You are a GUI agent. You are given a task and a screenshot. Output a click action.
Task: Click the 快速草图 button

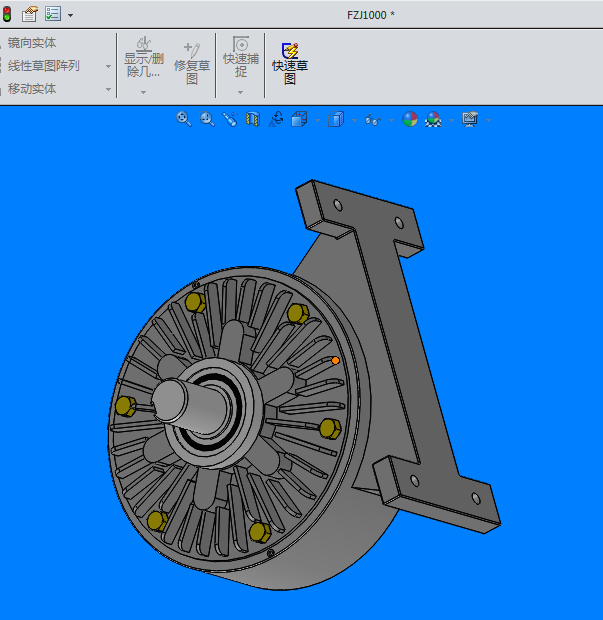point(290,63)
